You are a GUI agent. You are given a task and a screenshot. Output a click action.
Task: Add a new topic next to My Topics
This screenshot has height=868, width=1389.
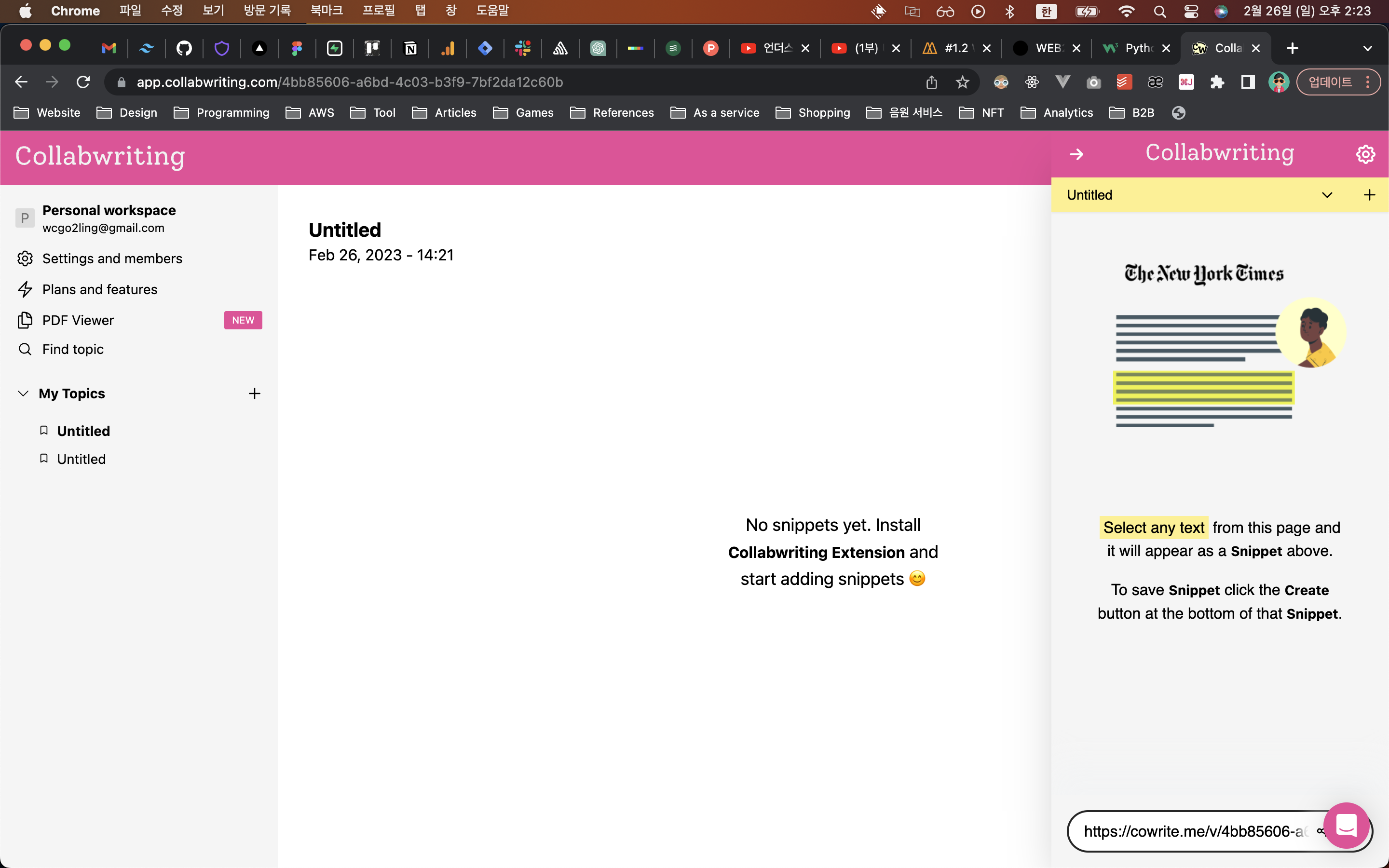[x=254, y=393]
